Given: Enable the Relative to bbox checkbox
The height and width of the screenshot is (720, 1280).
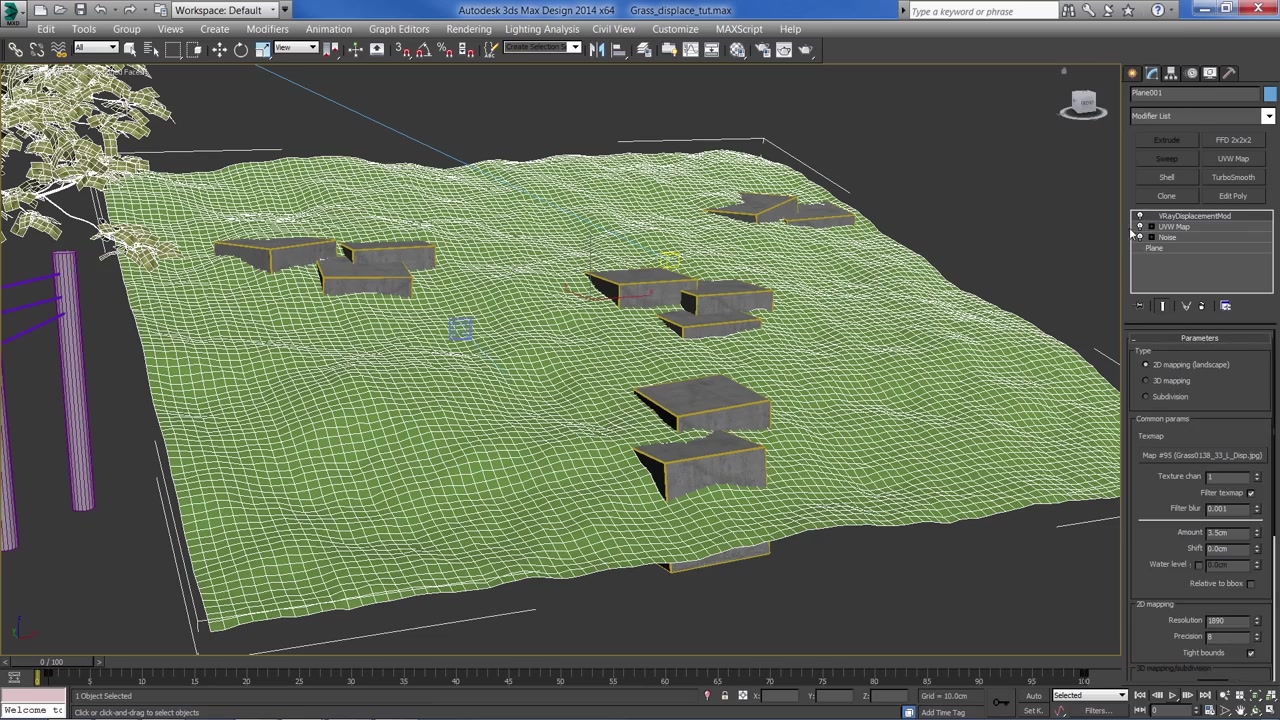Looking at the screenshot, I should pos(1250,584).
